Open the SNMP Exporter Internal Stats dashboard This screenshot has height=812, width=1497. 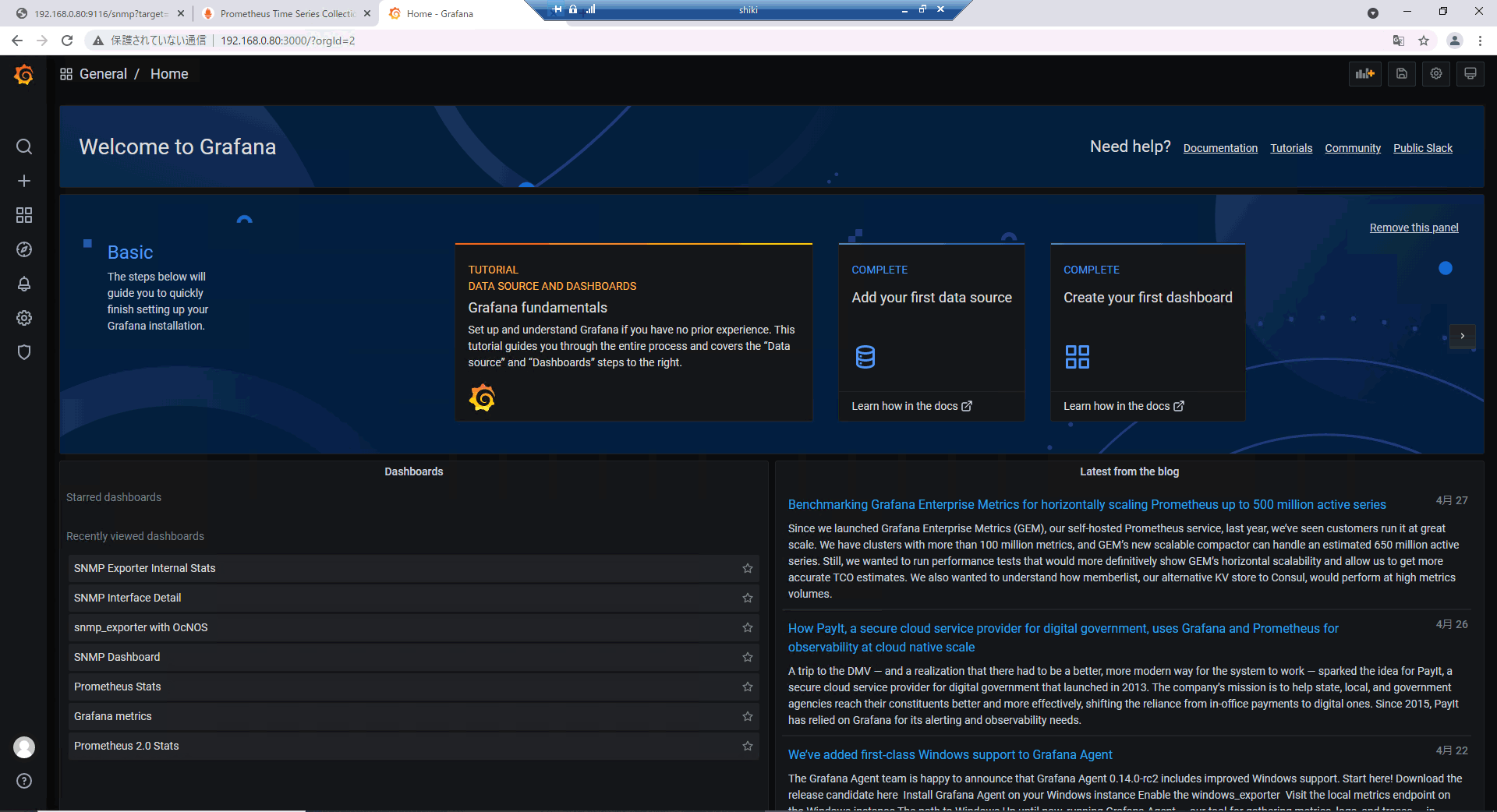(413, 568)
